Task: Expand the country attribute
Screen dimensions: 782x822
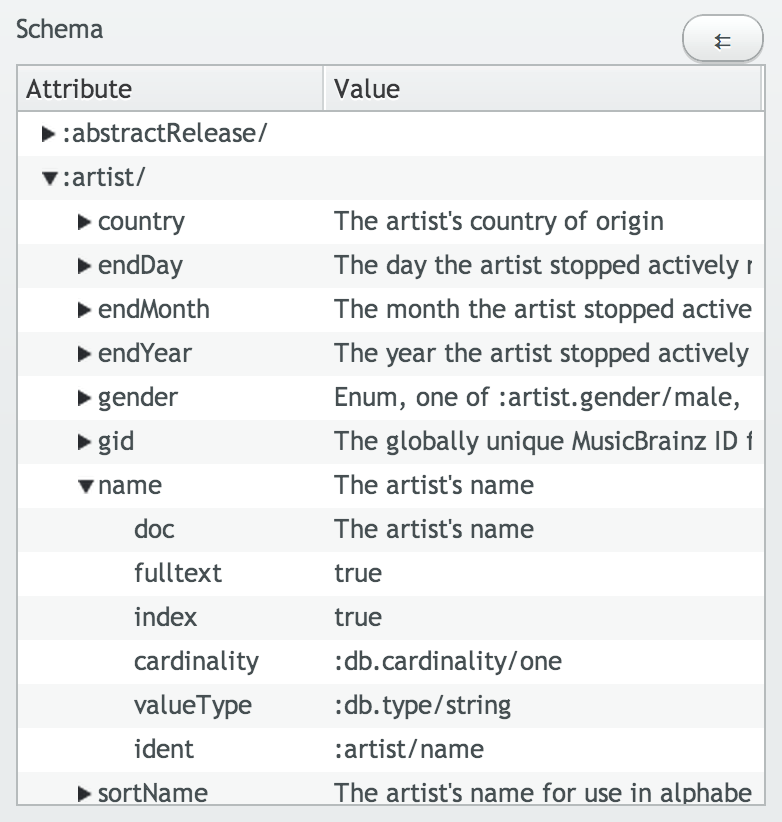Action: [84, 222]
